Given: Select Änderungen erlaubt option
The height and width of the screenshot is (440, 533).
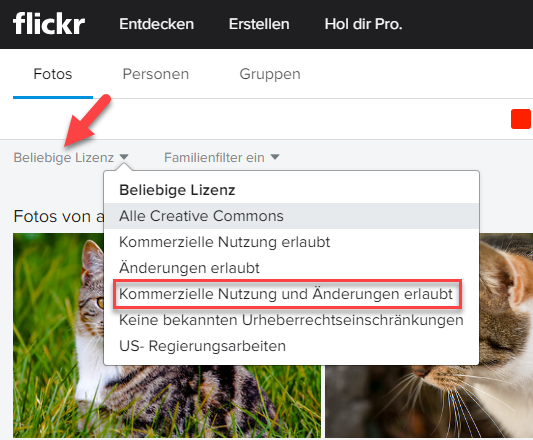Looking at the screenshot, I should (x=291, y=268).
